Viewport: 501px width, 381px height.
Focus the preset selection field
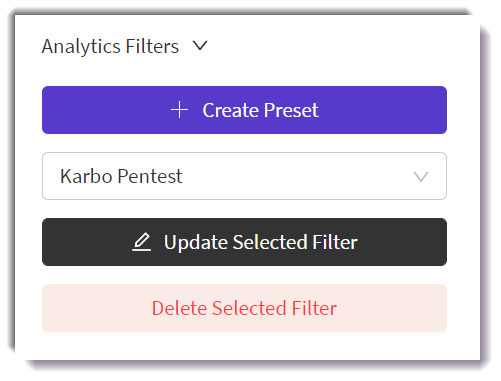244,176
